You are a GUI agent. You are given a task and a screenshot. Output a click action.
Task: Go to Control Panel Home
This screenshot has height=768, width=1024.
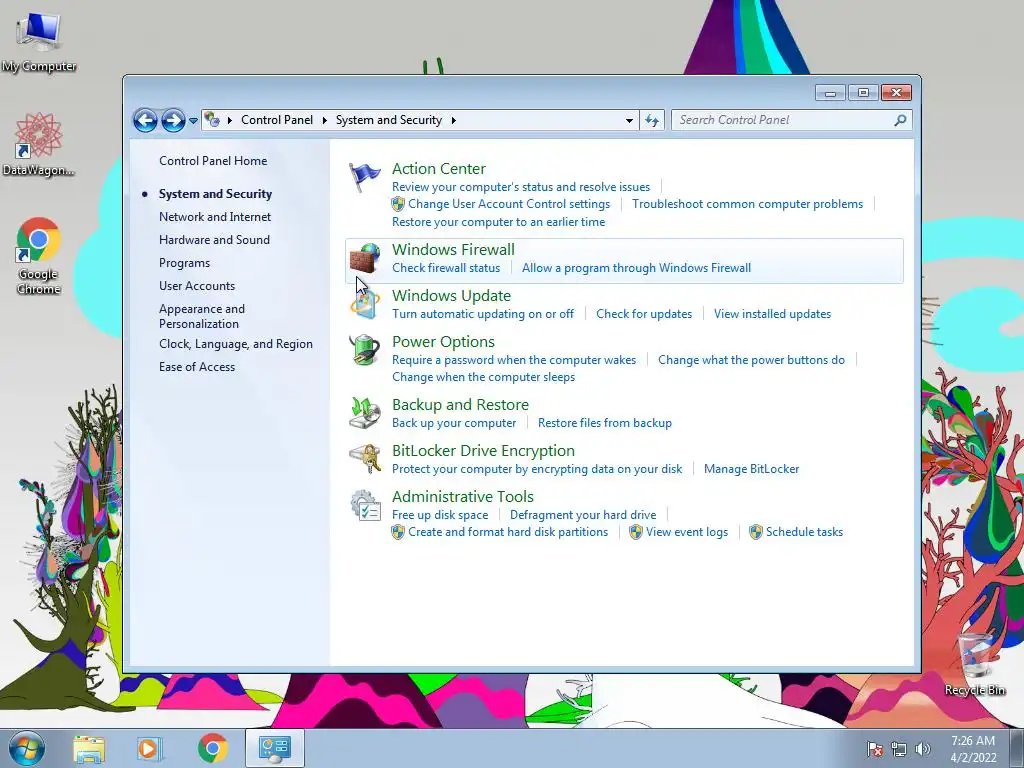(213, 161)
